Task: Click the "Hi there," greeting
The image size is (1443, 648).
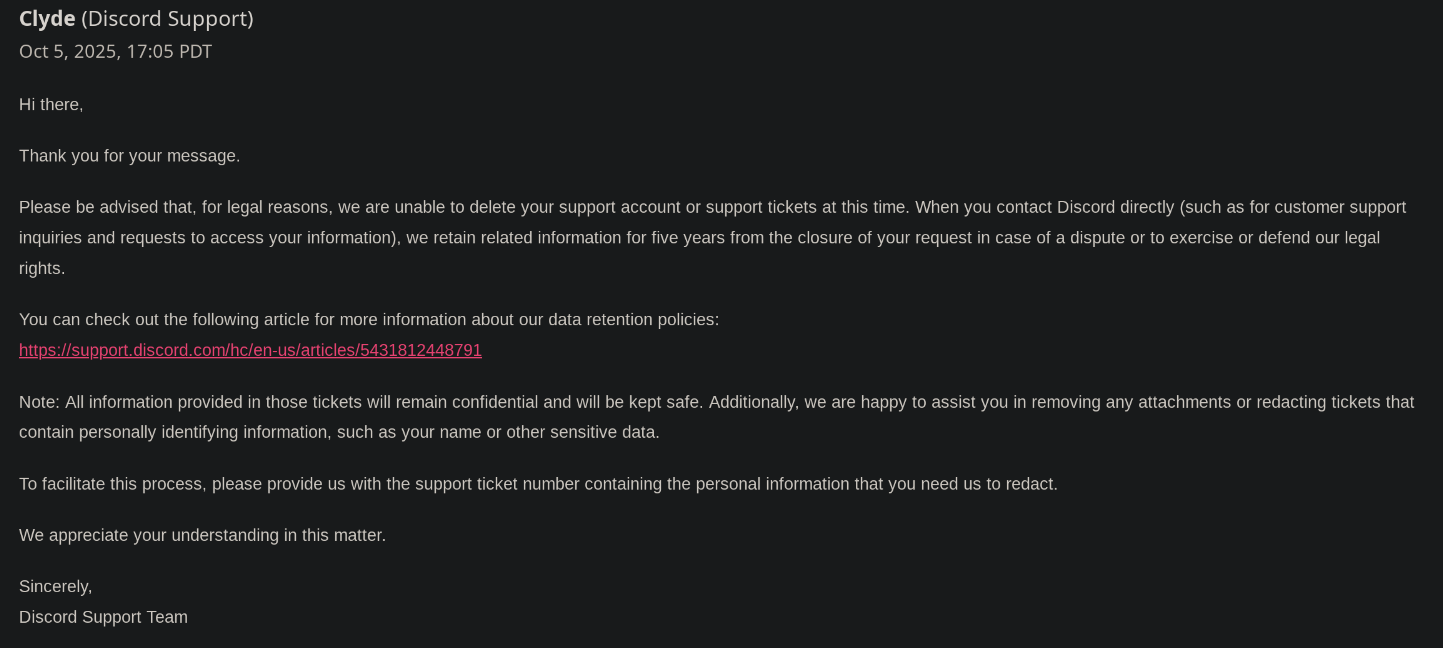Action: [x=51, y=104]
